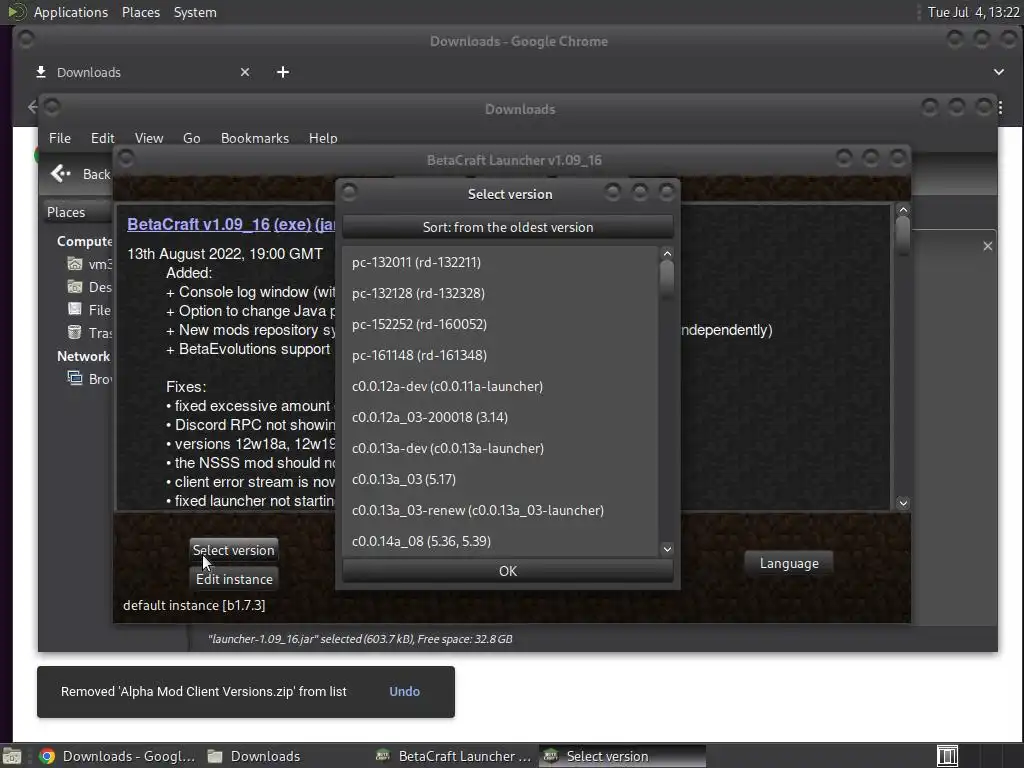The width and height of the screenshot is (1024, 768).
Task: Switch to Downloads file manager taskbar item
Action: [x=255, y=756]
